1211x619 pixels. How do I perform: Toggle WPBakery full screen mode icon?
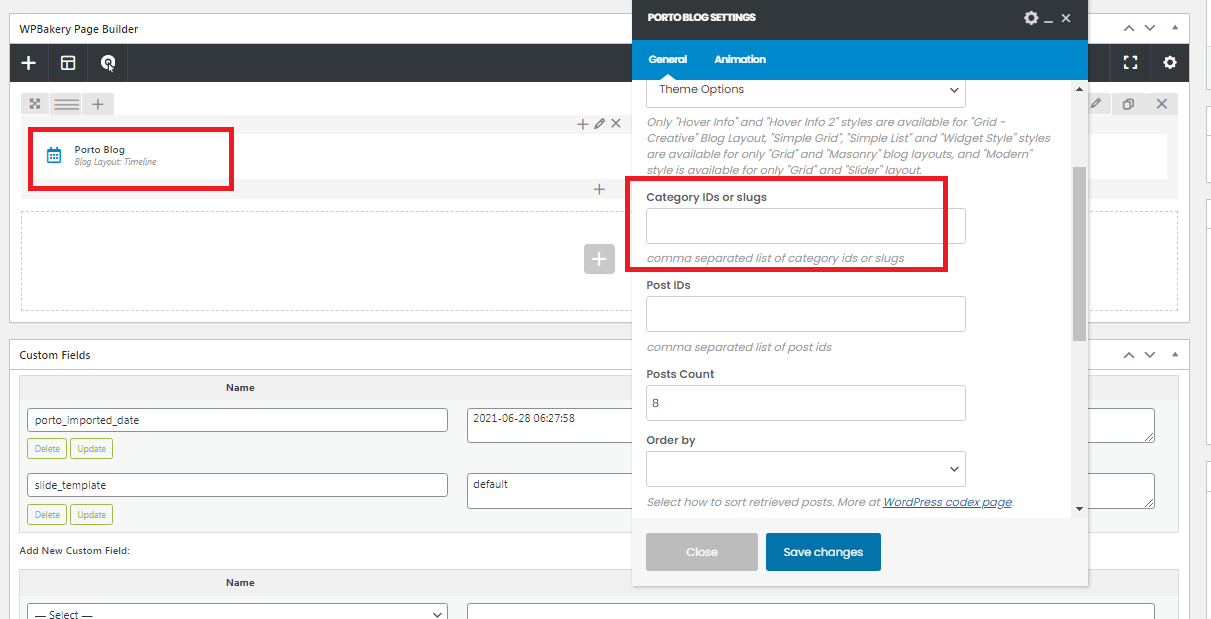pyautogui.click(x=1131, y=63)
